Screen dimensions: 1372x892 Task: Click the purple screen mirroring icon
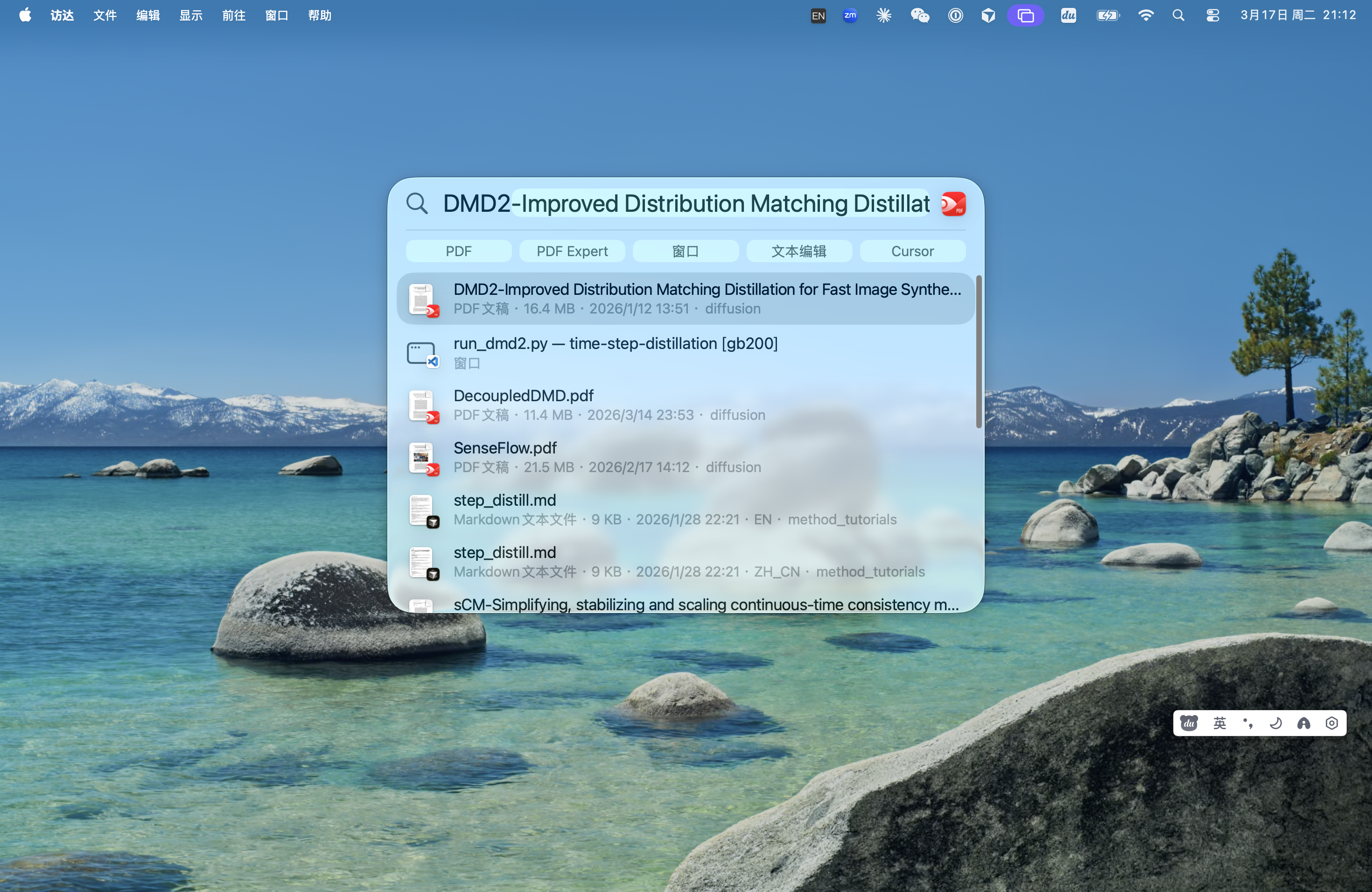(x=1025, y=15)
